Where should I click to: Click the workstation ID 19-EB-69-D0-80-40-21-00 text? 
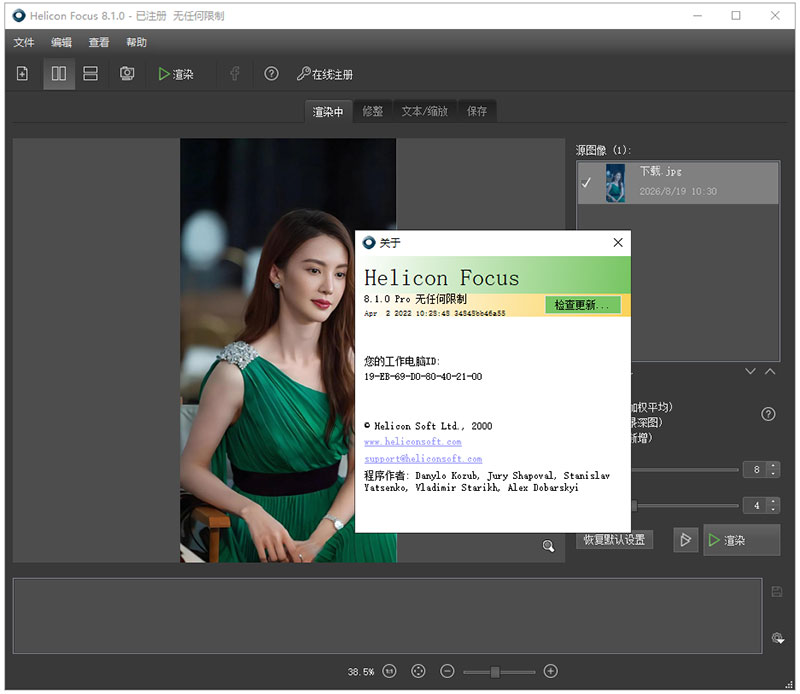coord(423,377)
